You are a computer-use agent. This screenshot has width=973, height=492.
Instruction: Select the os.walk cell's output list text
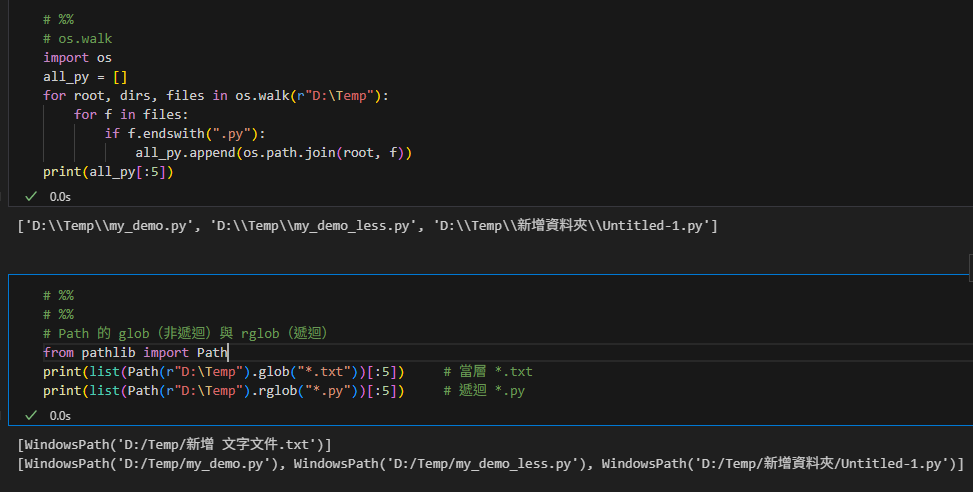[367, 226]
